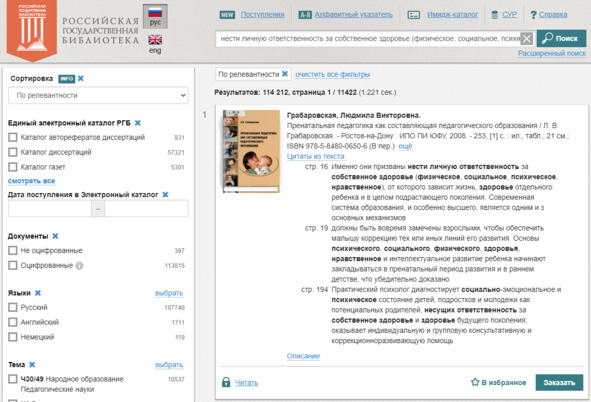The image size is (591, 402).
Task: Click В избранное text label
Action: click(504, 382)
